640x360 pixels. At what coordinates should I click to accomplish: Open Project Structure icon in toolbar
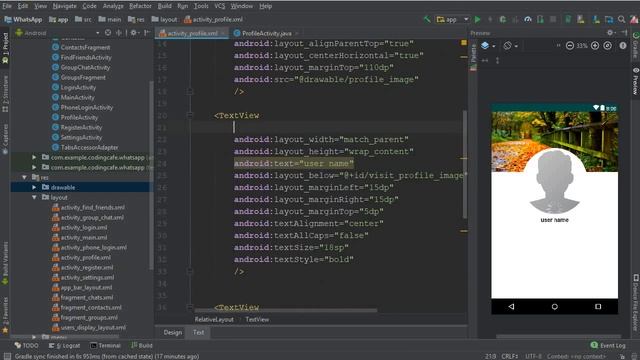pos(609,19)
